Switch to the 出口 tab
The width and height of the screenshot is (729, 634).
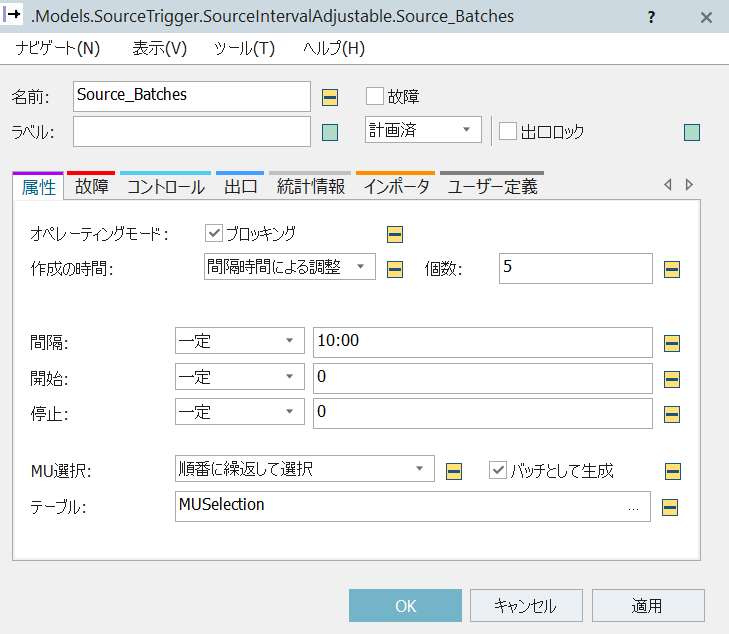pos(240,186)
